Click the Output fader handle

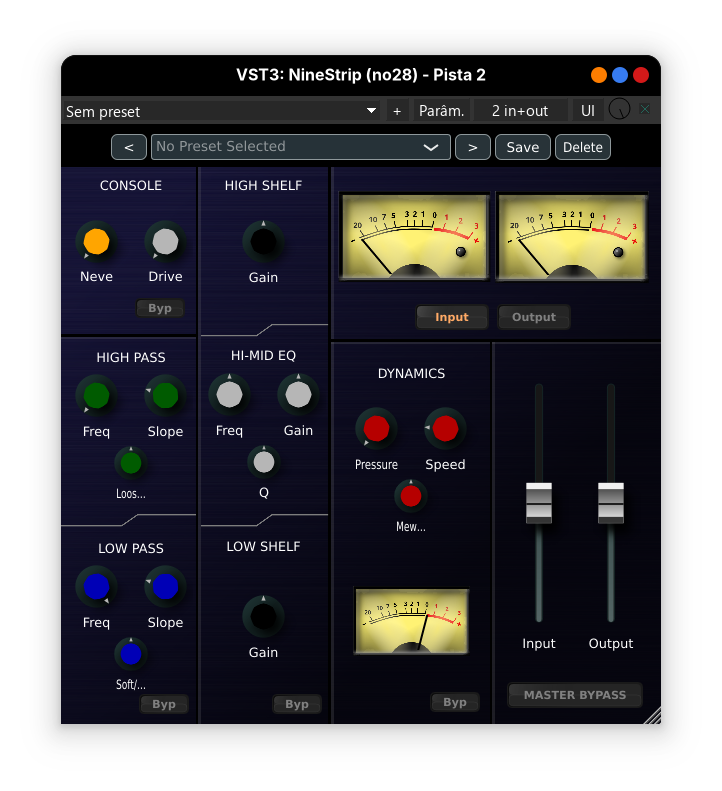[x=611, y=502]
